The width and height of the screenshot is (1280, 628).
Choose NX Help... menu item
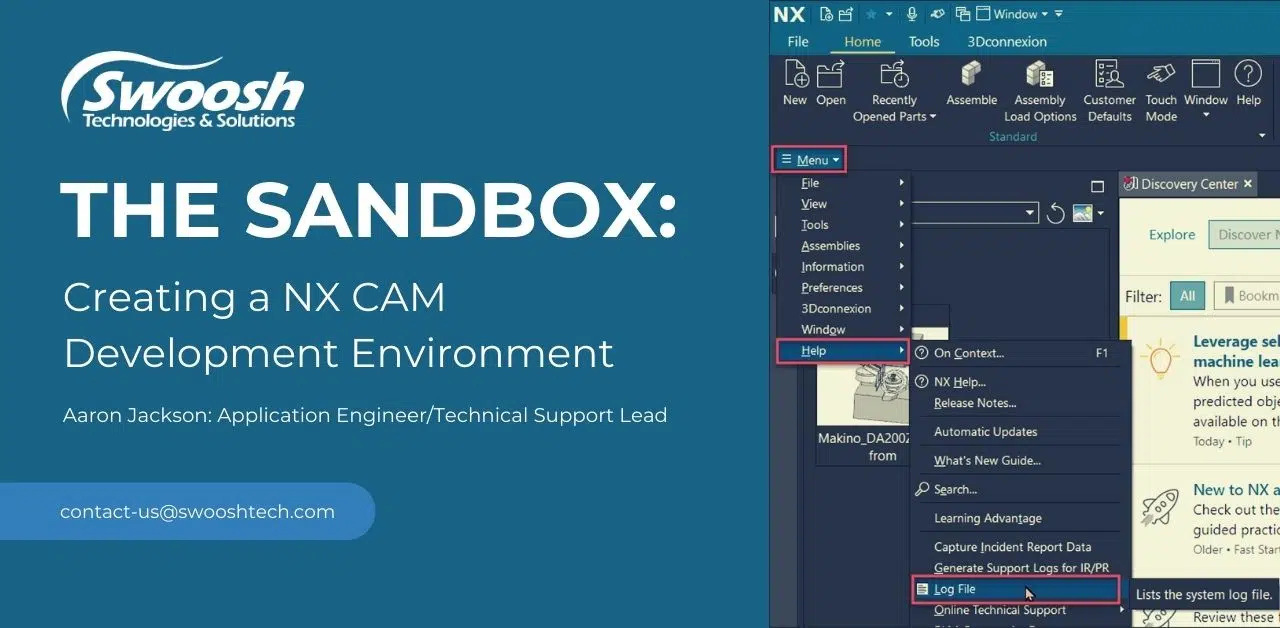coord(1020,382)
